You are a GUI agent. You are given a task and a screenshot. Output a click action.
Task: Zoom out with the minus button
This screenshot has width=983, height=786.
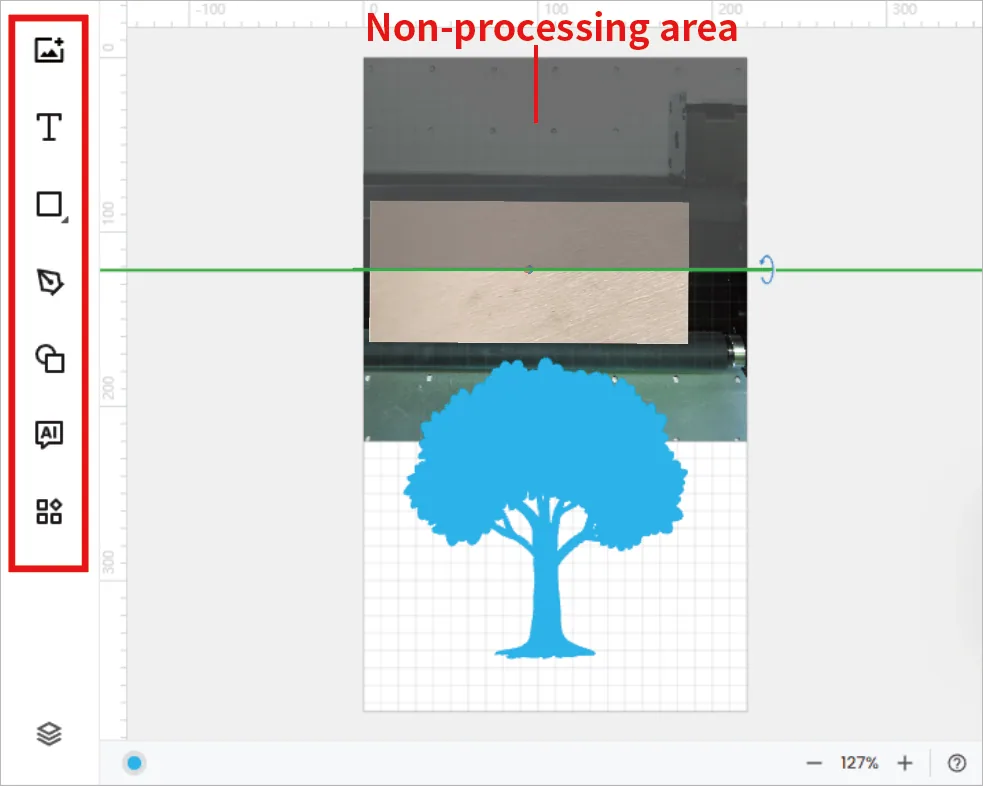tap(814, 763)
